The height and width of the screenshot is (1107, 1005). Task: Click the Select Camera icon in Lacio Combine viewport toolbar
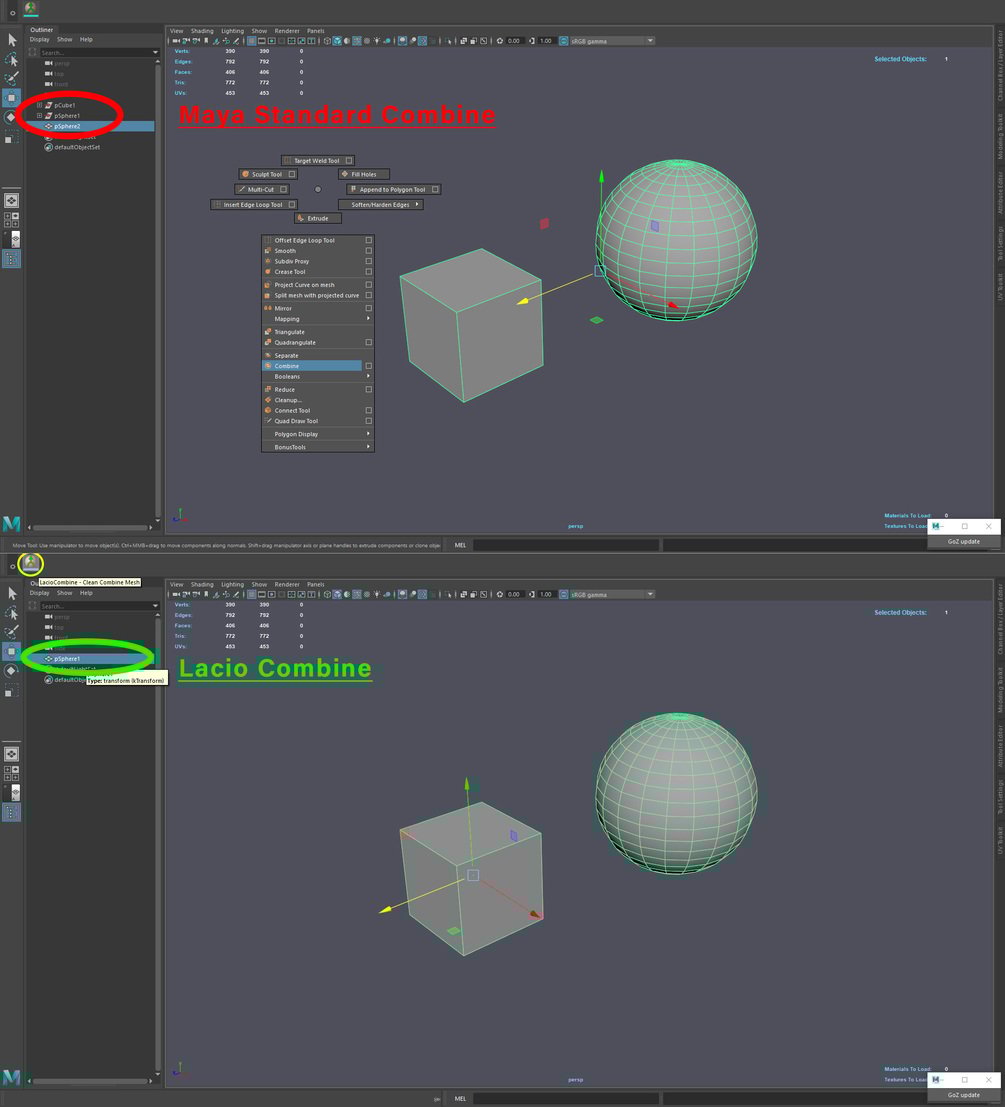pos(176,594)
